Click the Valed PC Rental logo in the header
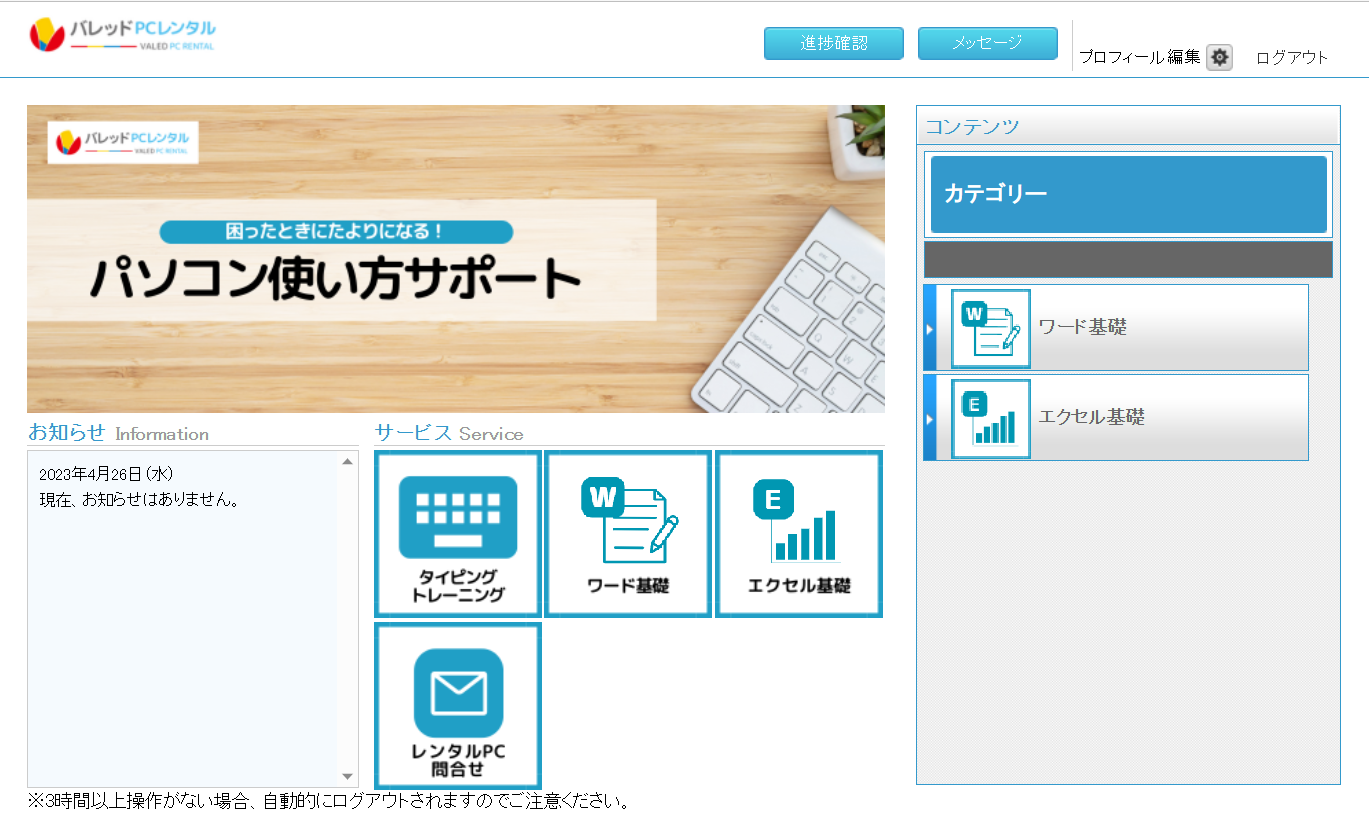The height and width of the screenshot is (832, 1369). [122, 35]
